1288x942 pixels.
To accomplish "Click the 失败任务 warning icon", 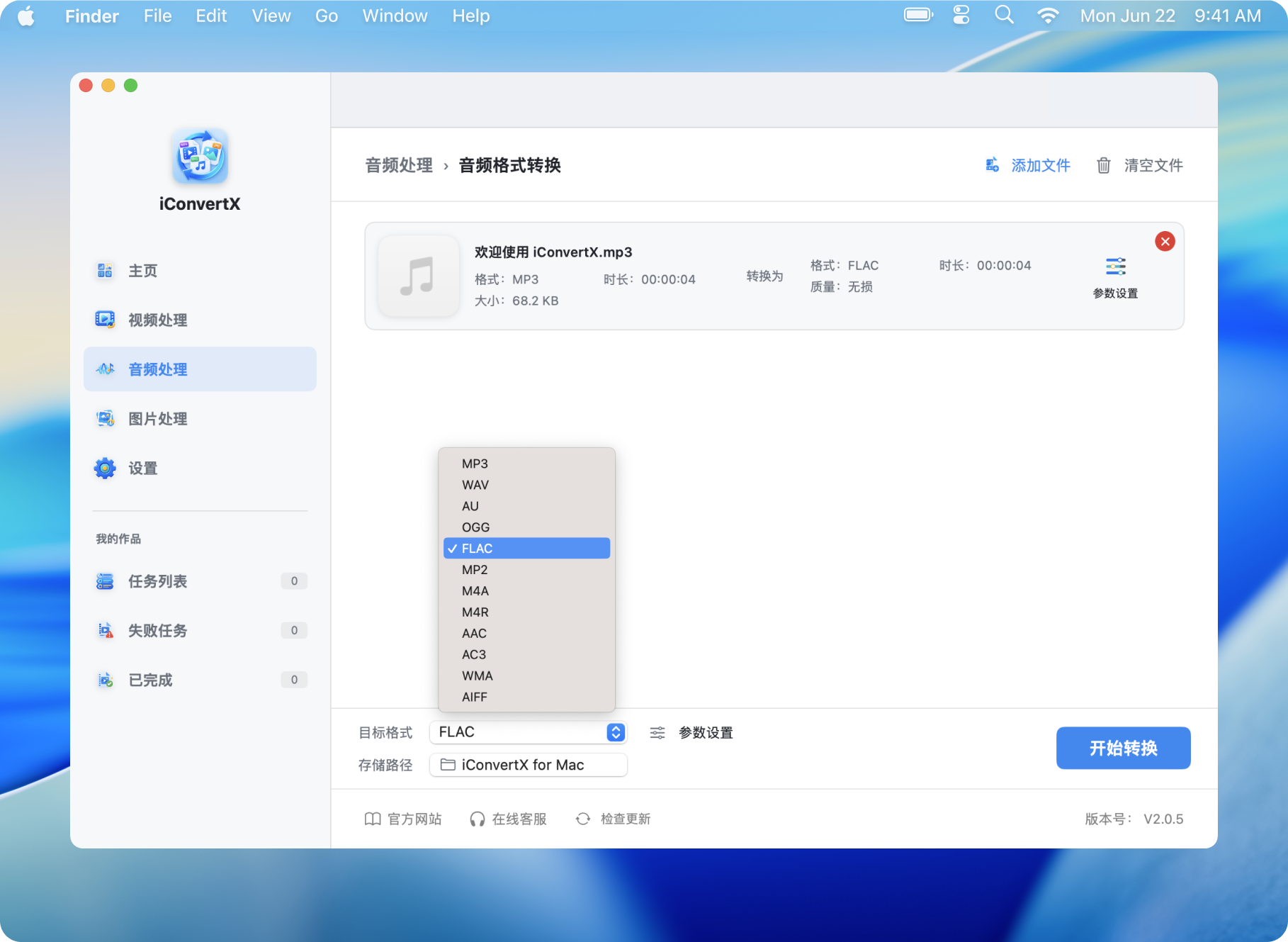I will (105, 631).
